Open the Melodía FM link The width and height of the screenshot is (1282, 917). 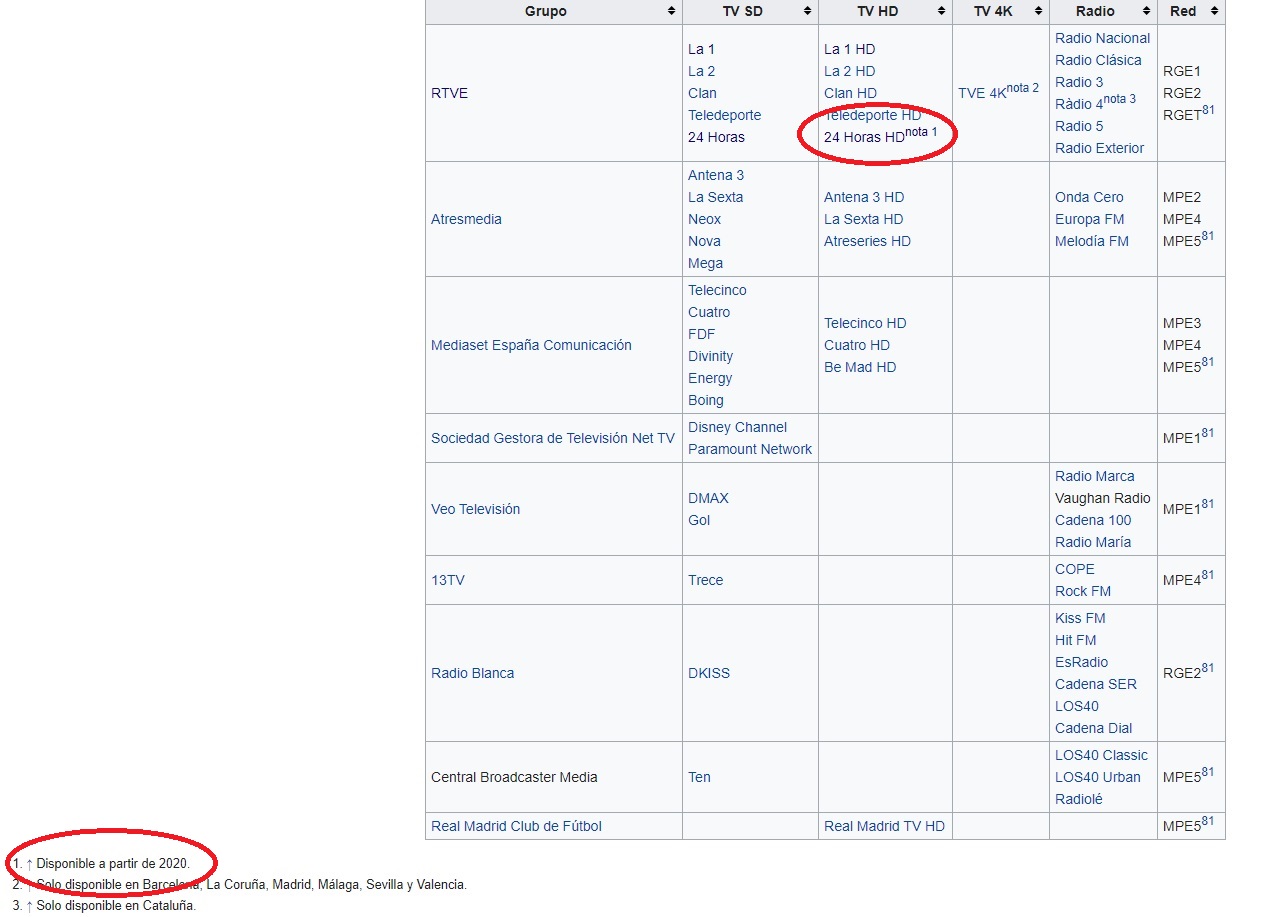pyautogui.click(x=1092, y=241)
